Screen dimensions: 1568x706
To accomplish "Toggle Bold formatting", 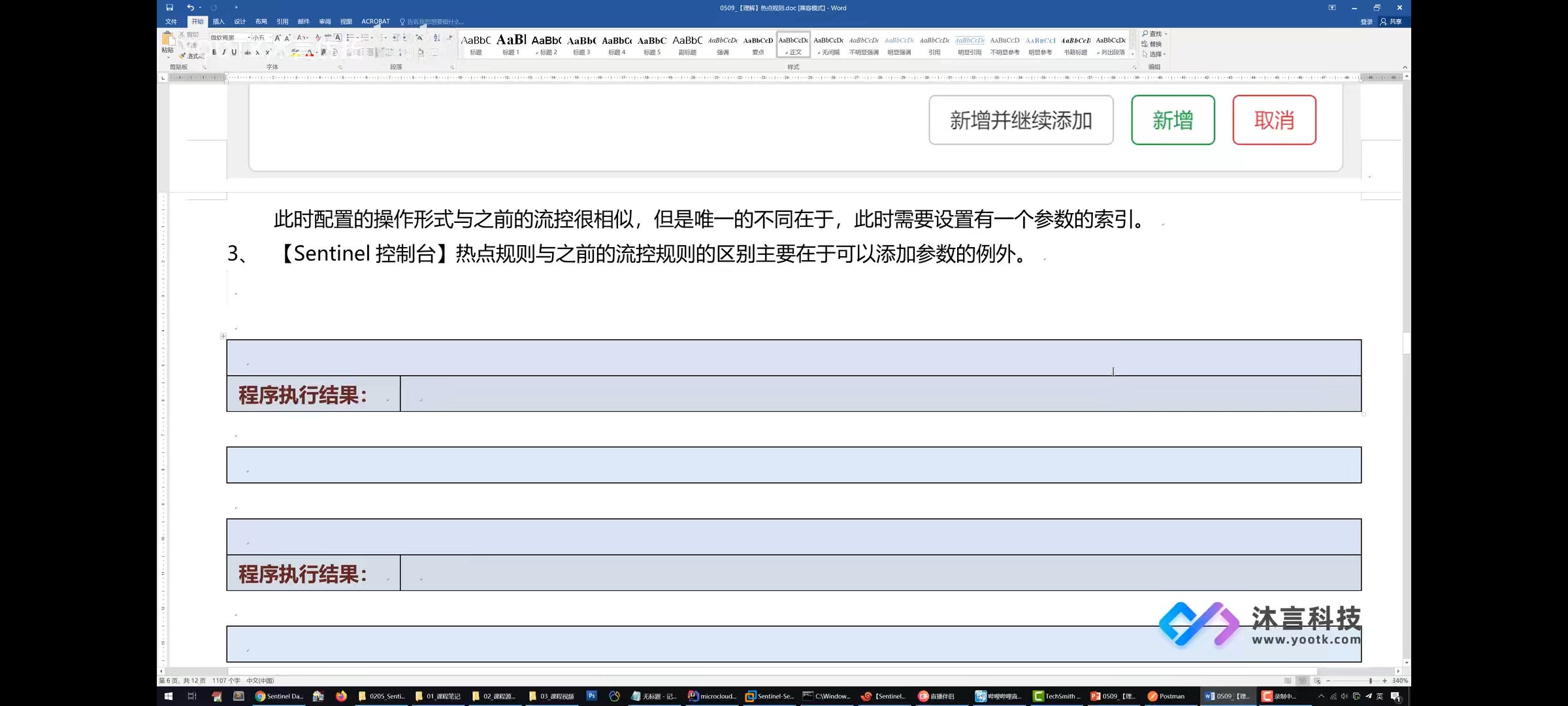I will click(x=214, y=52).
